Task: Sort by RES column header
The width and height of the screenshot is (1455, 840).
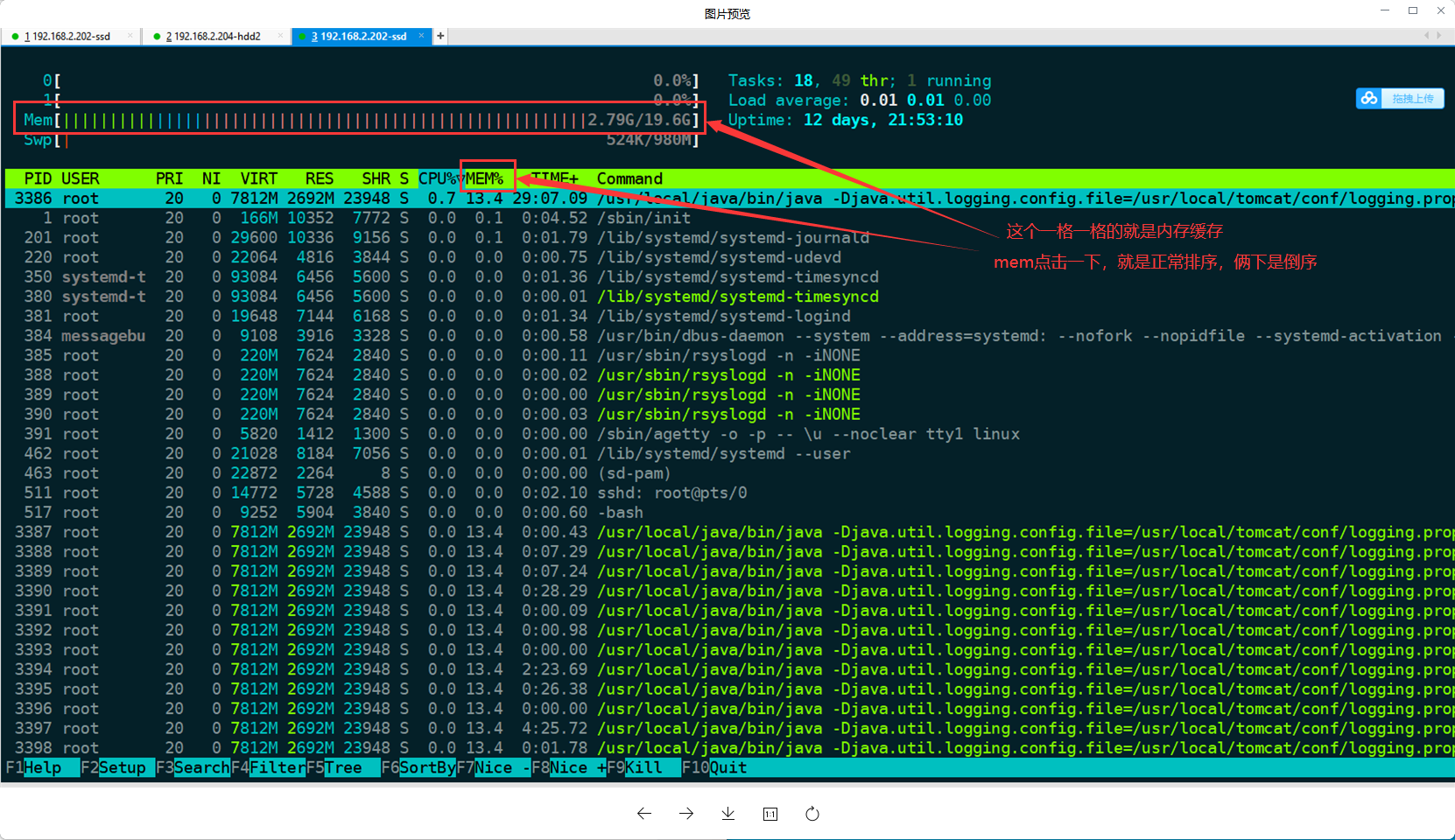Action: pyautogui.click(x=320, y=178)
